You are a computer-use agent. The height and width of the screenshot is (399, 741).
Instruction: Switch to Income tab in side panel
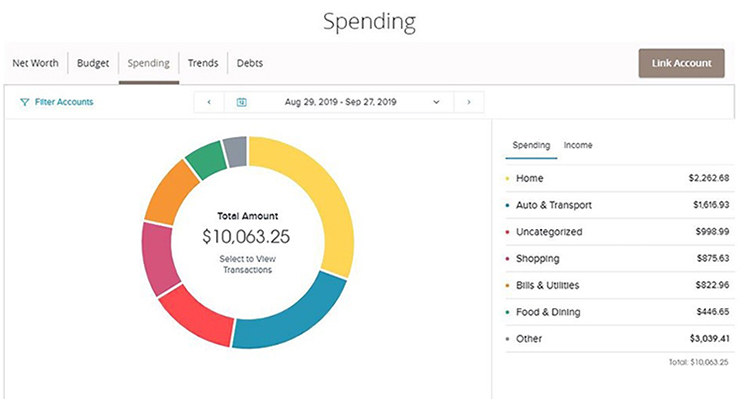click(x=578, y=145)
